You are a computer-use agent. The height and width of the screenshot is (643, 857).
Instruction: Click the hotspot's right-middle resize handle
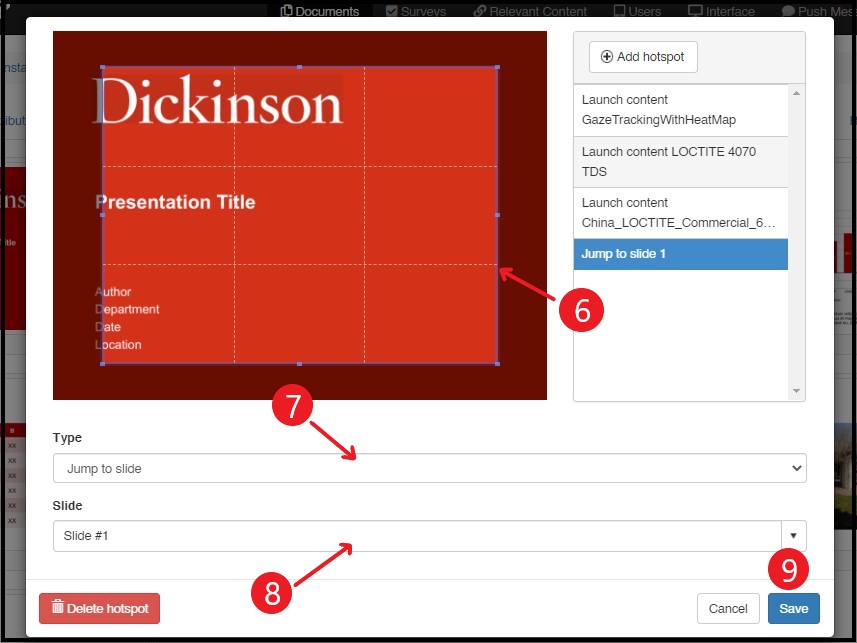click(x=498, y=215)
